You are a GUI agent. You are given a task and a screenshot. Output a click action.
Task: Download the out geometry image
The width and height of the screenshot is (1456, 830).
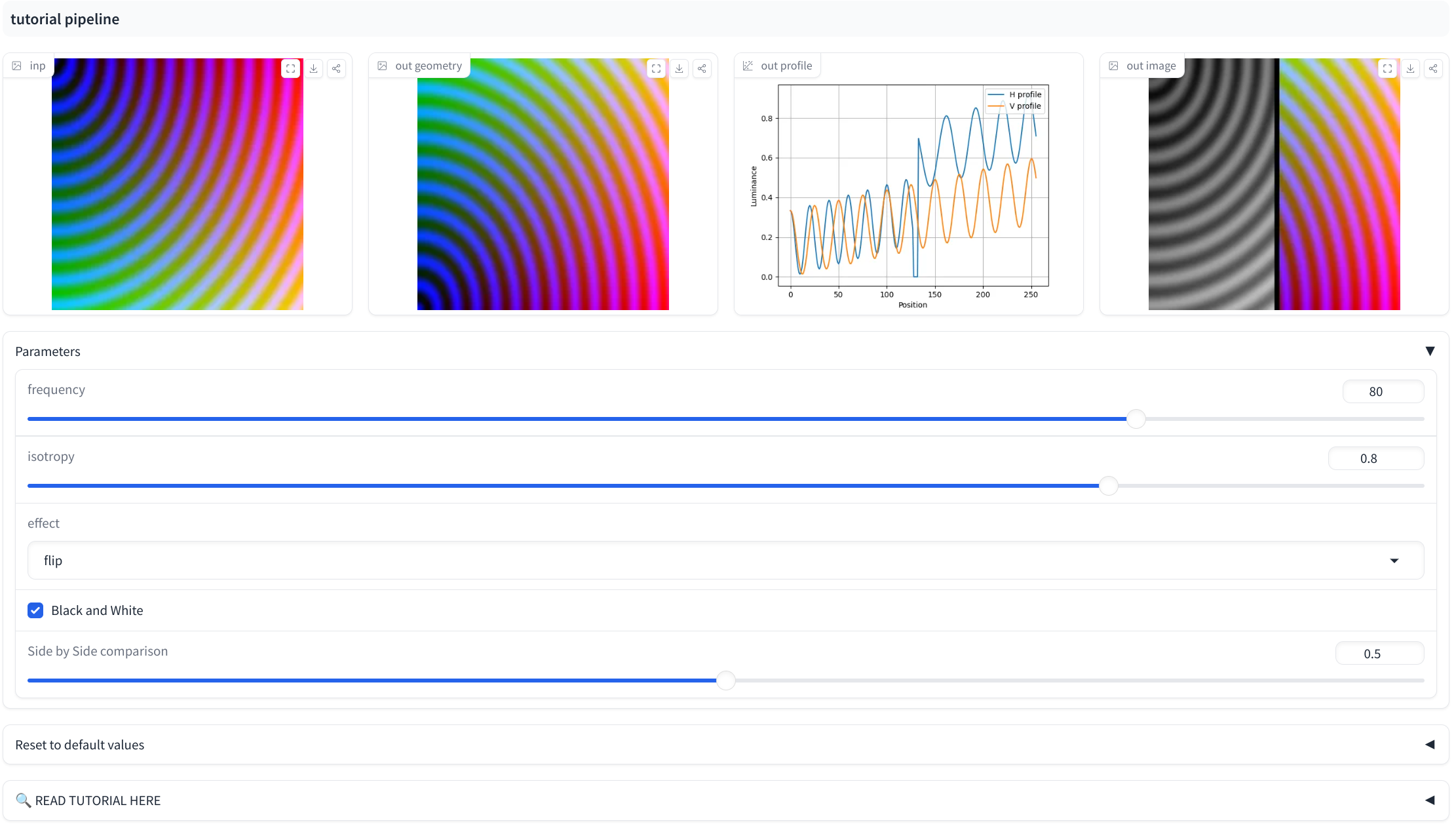(x=679, y=68)
